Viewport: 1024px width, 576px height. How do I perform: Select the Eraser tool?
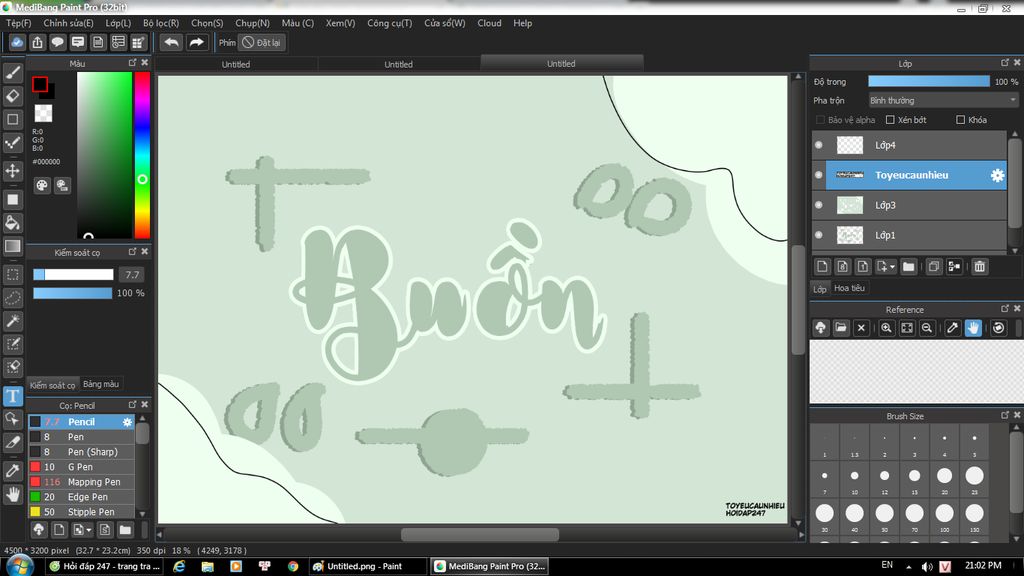(12, 96)
